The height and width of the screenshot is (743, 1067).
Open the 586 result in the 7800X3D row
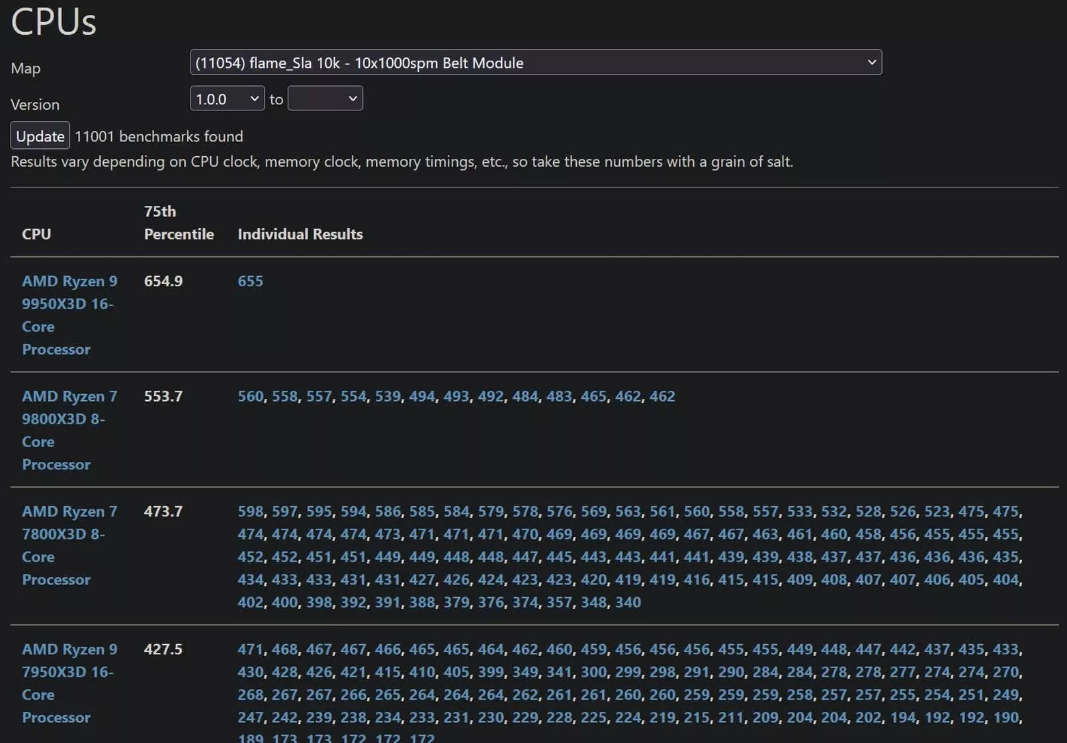click(x=388, y=511)
